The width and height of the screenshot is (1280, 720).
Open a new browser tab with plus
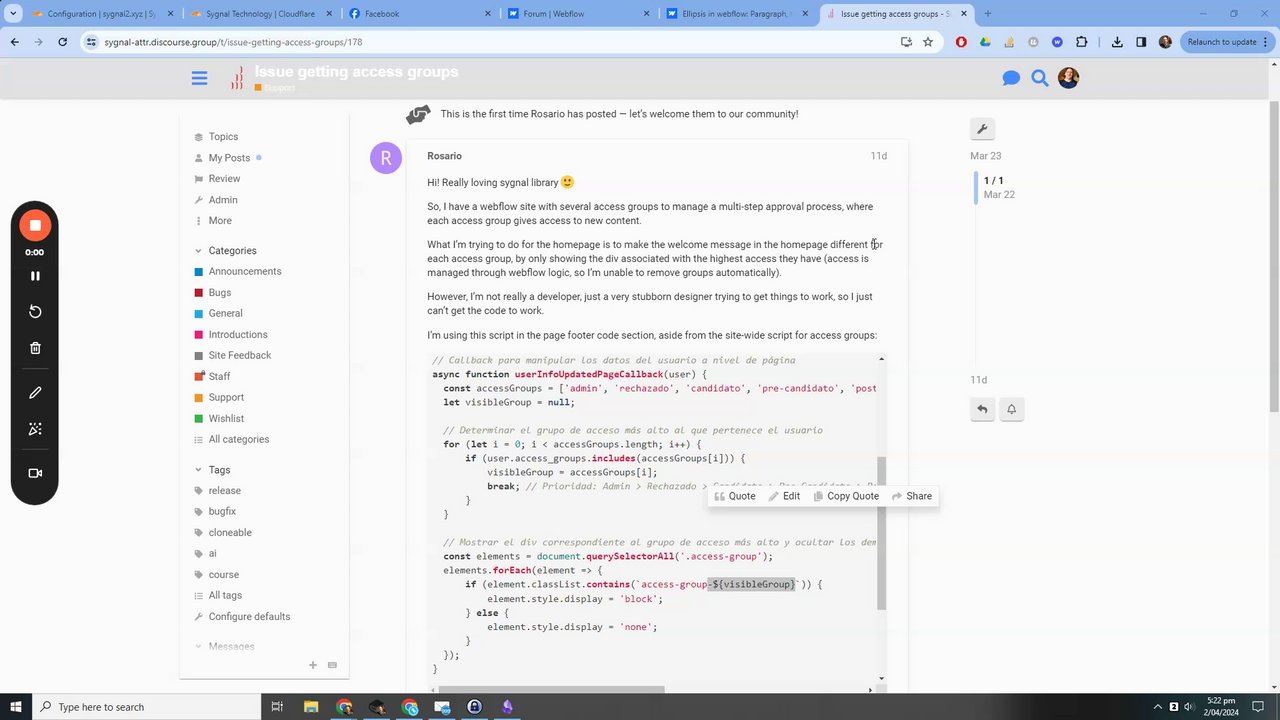[988, 14]
